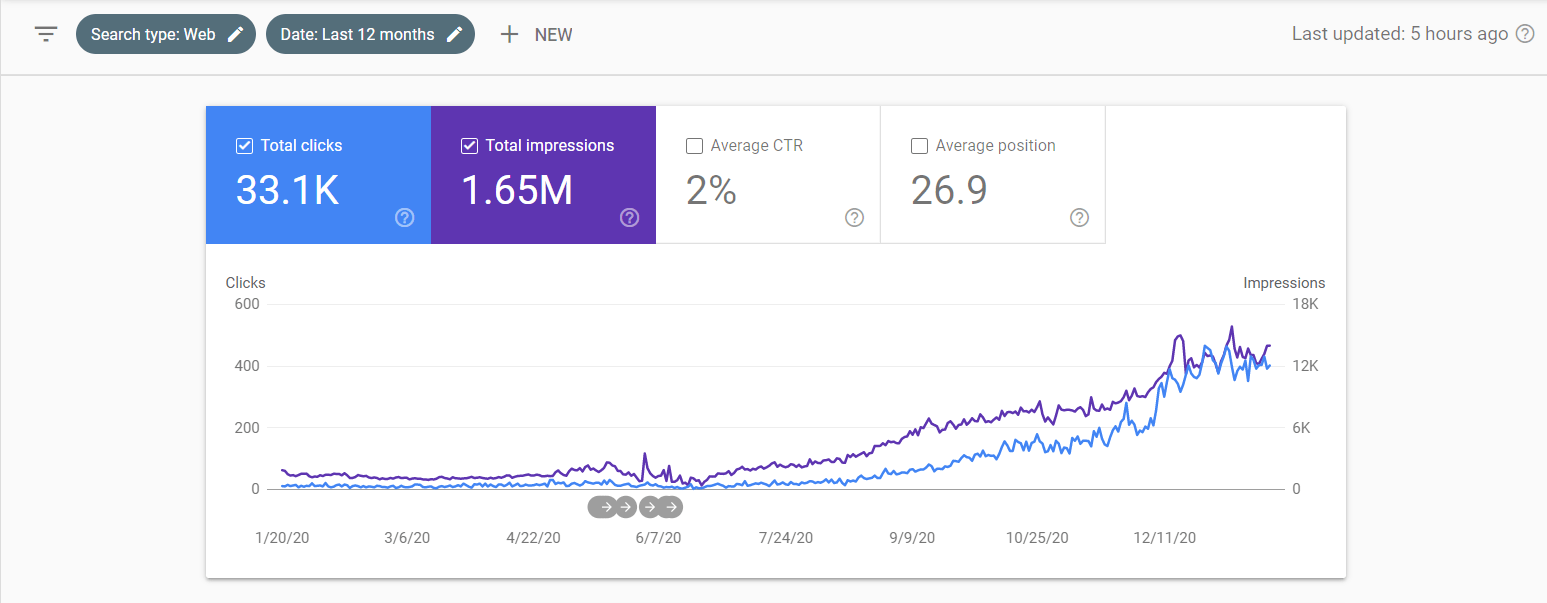The height and width of the screenshot is (603, 1547).
Task: Click pencil icon on Search type chip
Action: 235,34
